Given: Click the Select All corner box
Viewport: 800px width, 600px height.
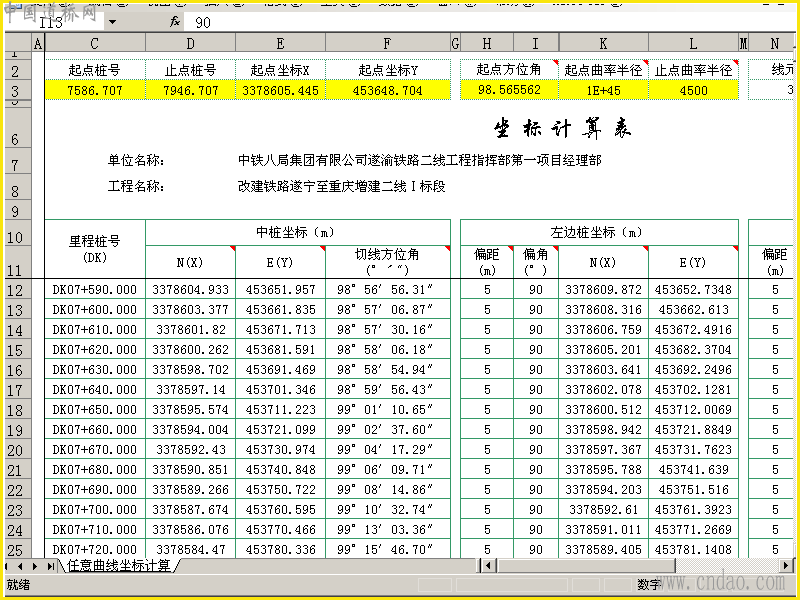Looking at the screenshot, I should [x=18, y=43].
